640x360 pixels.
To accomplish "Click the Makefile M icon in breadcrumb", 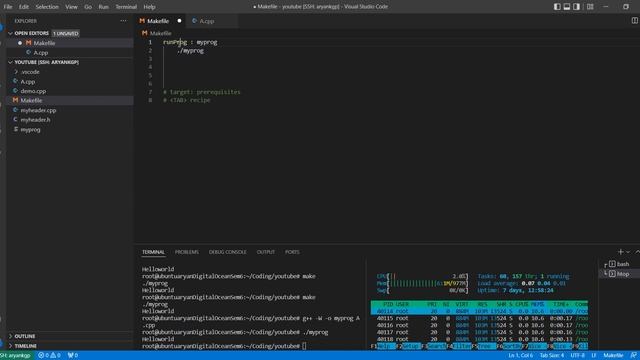I will coord(144,33).
